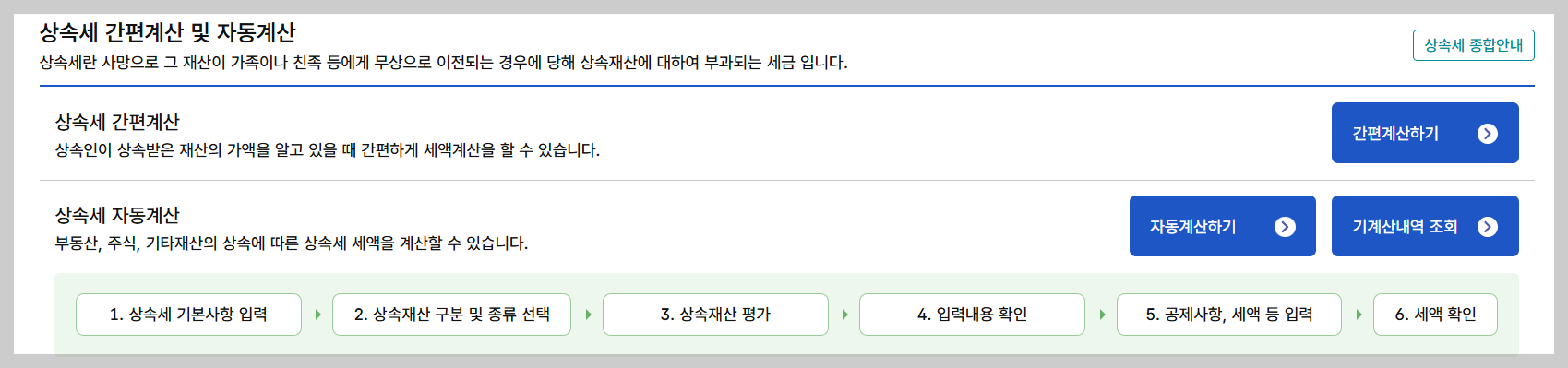This screenshot has height=368, width=1568.
Task: Open 기계산내역 조회 previous calculations
Action: pyautogui.click(x=1425, y=226)
